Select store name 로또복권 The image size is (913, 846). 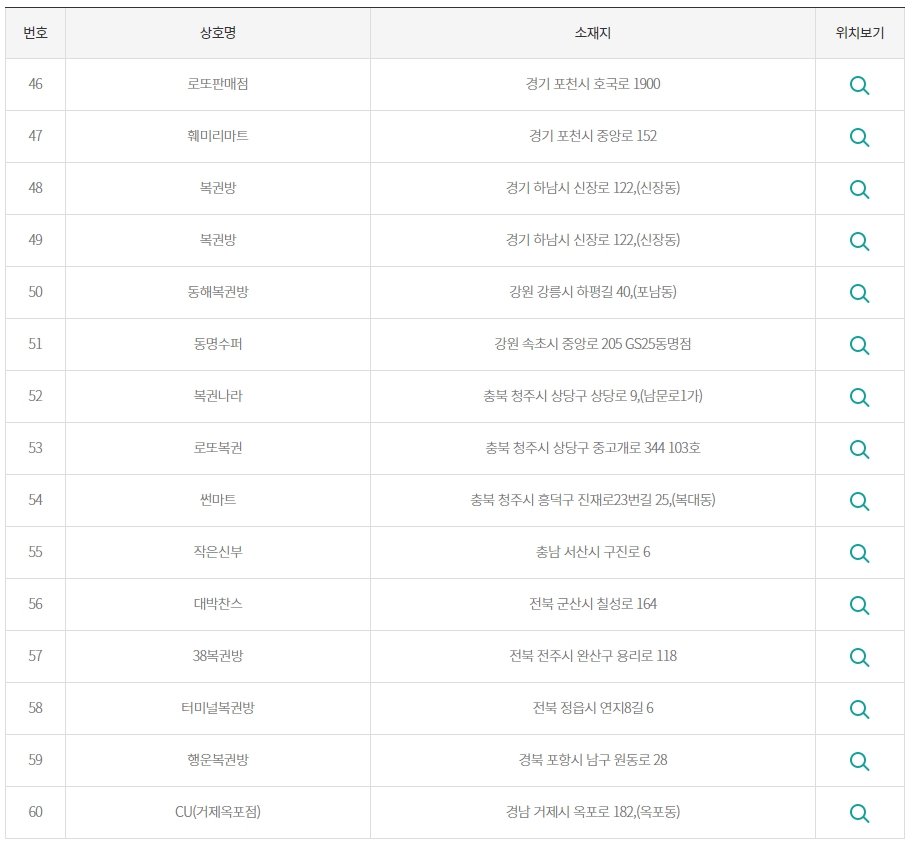[218, 448]
